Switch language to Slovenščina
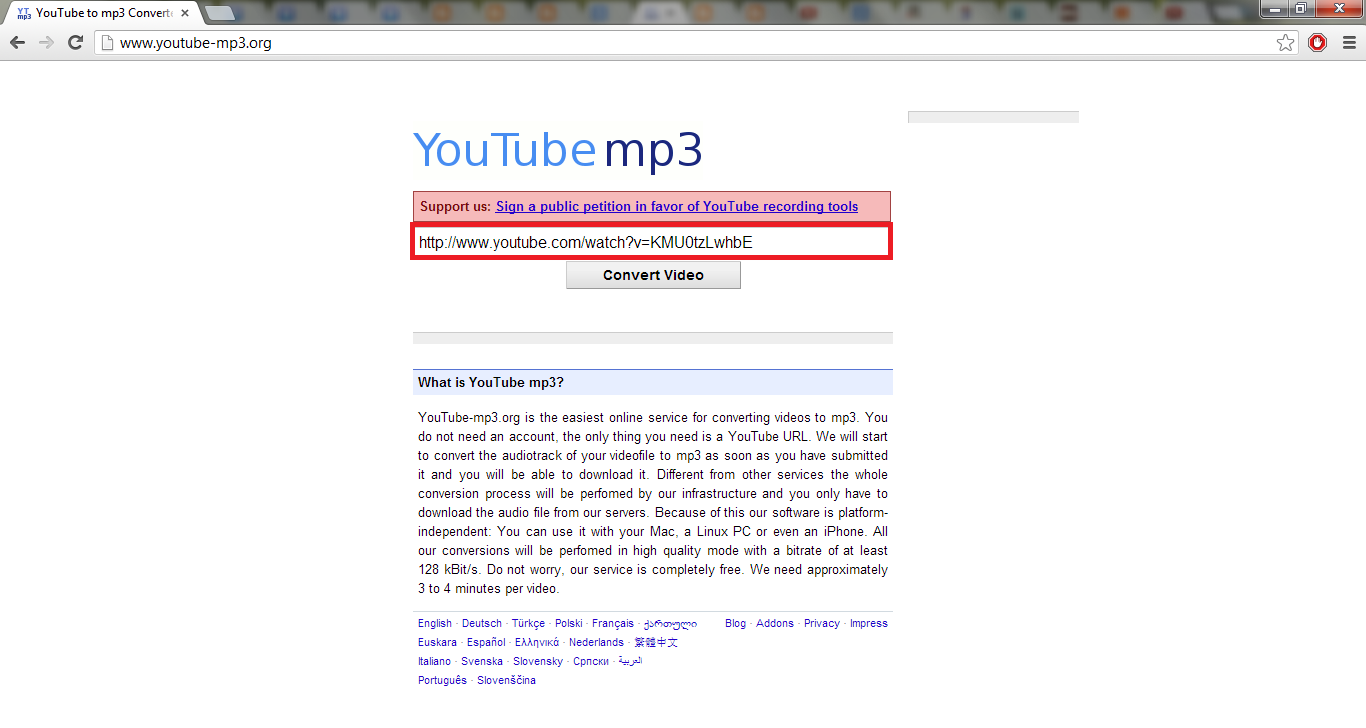 coord(506,681)
